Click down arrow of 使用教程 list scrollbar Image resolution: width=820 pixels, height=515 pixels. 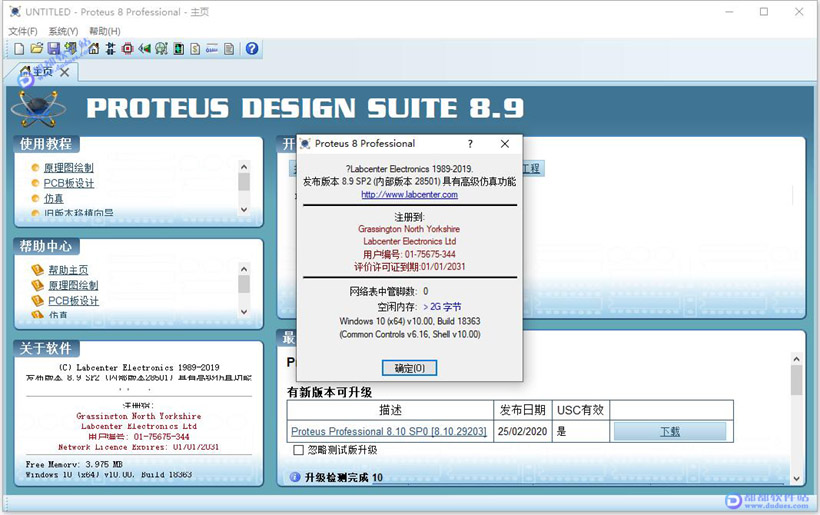(x=244, y=209)
